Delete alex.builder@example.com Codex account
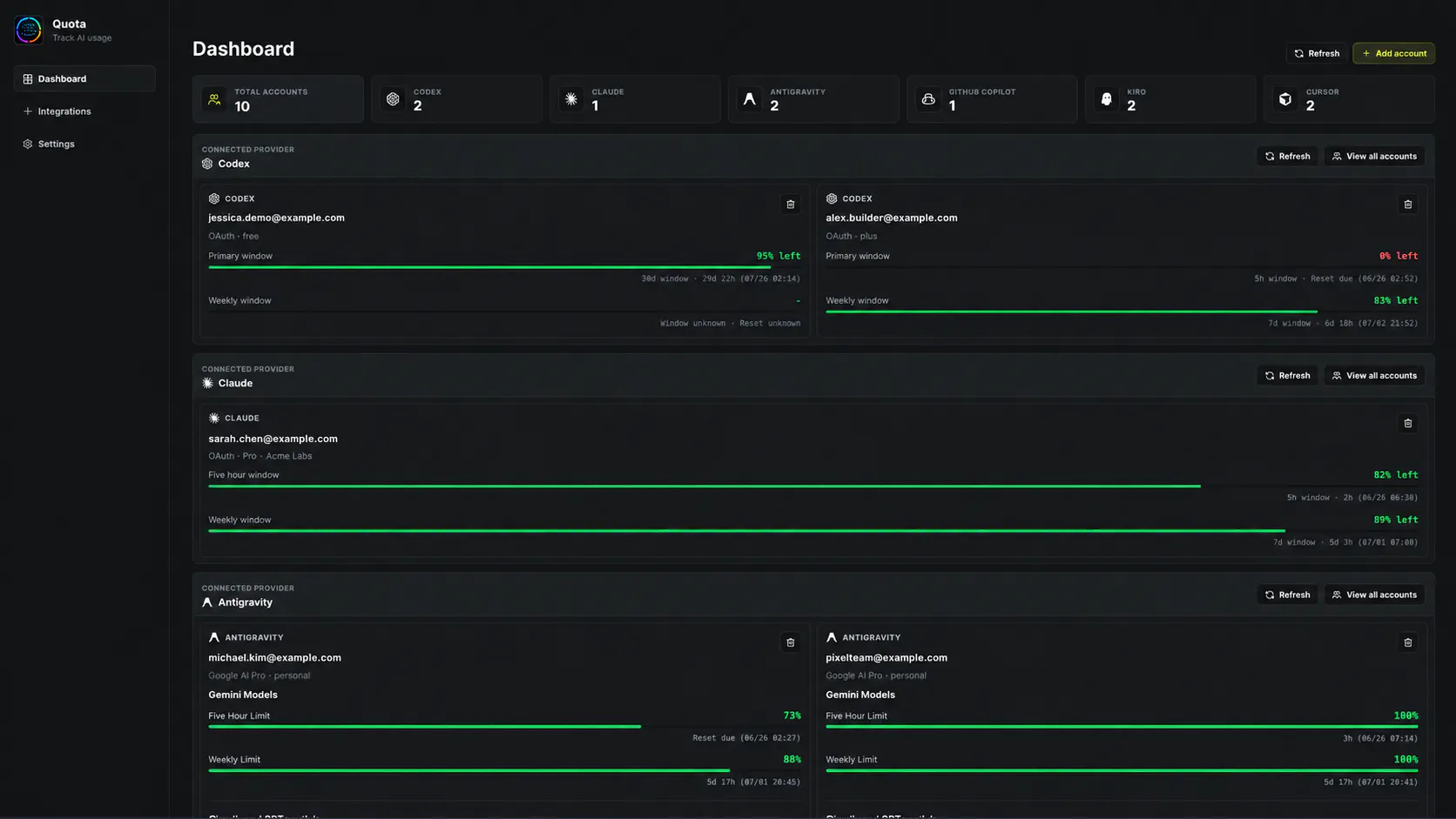The height and width of the screenshot is (819, 1456). (x=1407, y=205)
